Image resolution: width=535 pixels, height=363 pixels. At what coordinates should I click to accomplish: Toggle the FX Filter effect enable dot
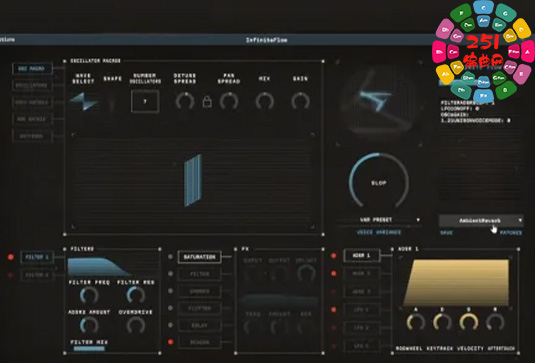171,274
